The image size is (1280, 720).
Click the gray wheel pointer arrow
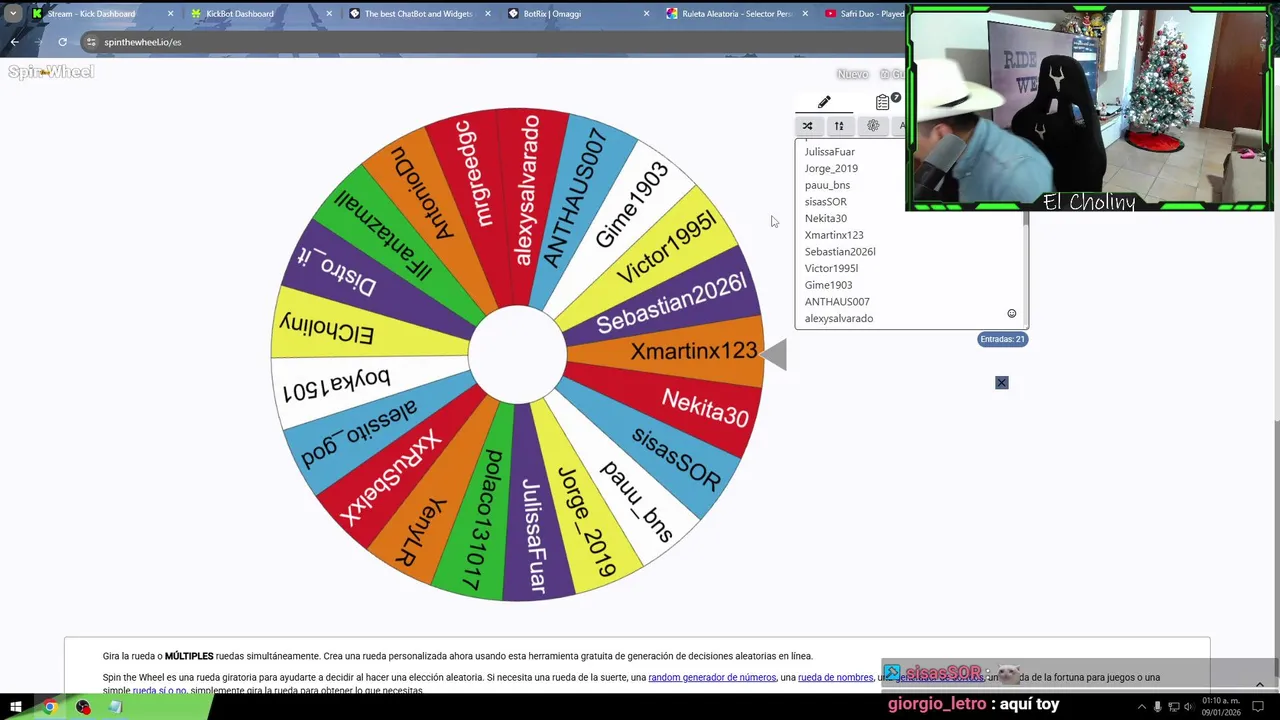tap(773, 354)
